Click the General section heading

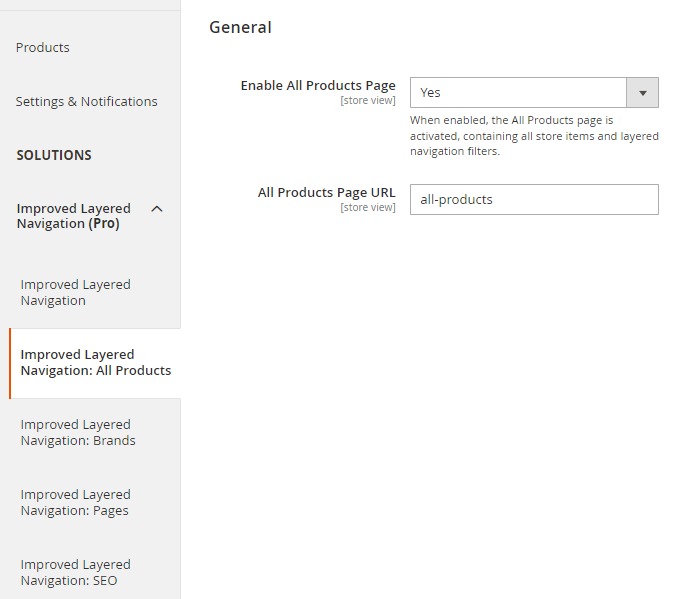pos(240,27)
